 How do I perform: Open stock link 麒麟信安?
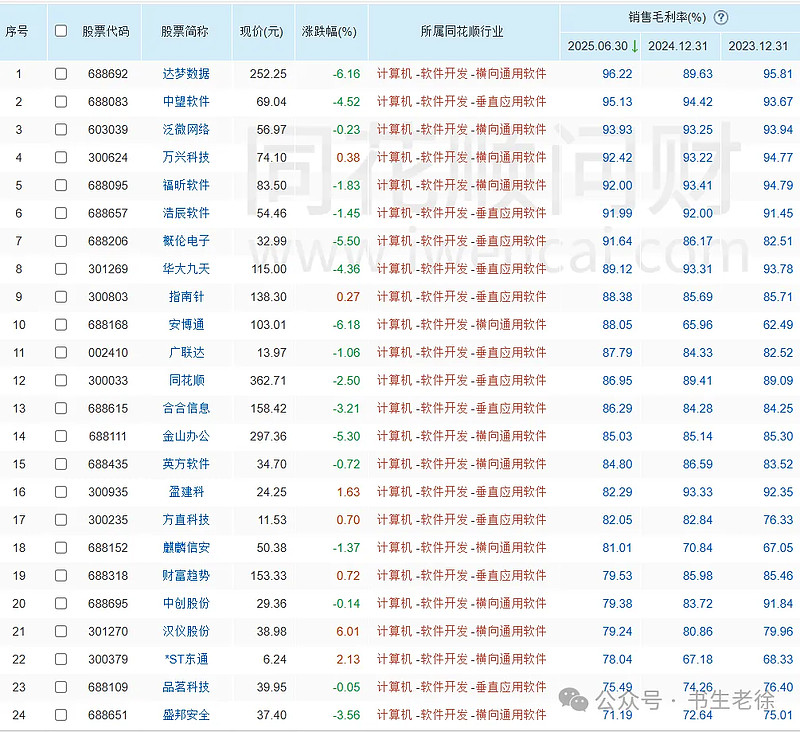tap(186, 548)
